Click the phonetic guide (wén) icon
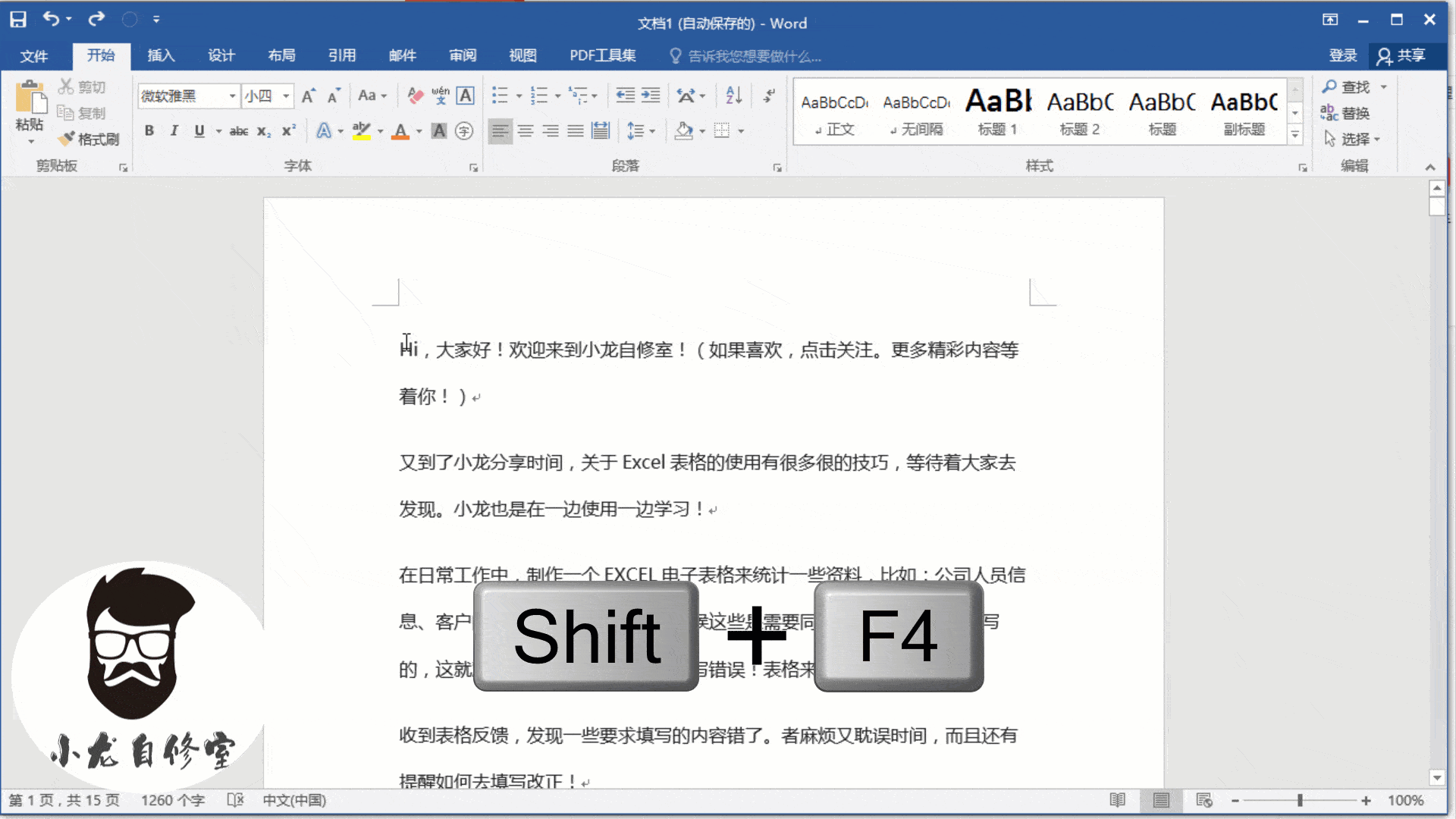The image size is (1456, 819). point(441,96)
